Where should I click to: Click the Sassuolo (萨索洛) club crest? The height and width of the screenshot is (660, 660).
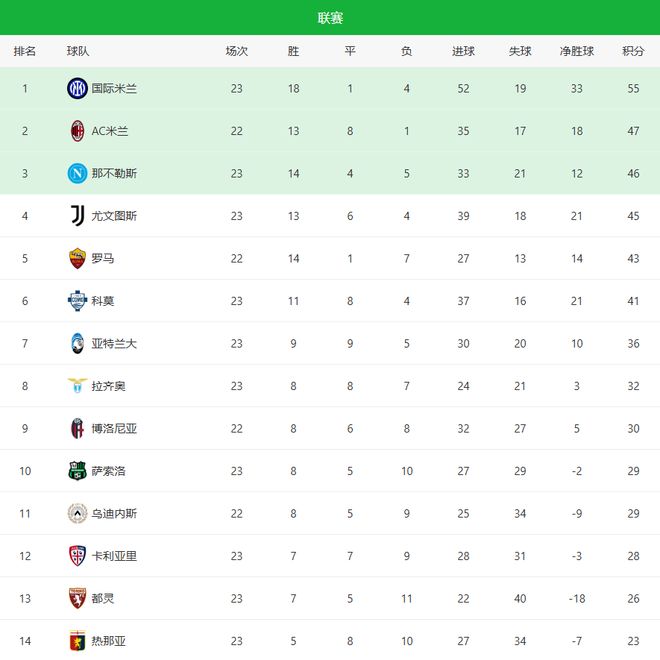coord(77,471)
